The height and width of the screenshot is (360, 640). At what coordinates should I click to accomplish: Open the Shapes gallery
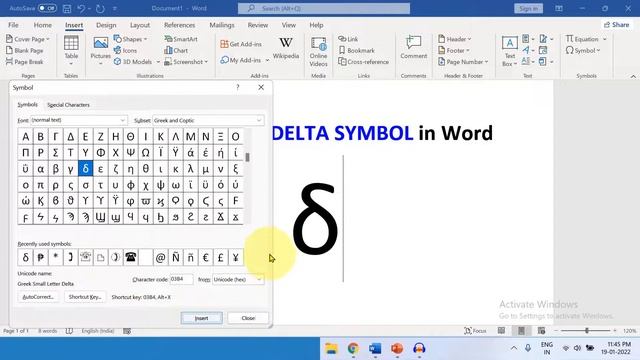130,39
